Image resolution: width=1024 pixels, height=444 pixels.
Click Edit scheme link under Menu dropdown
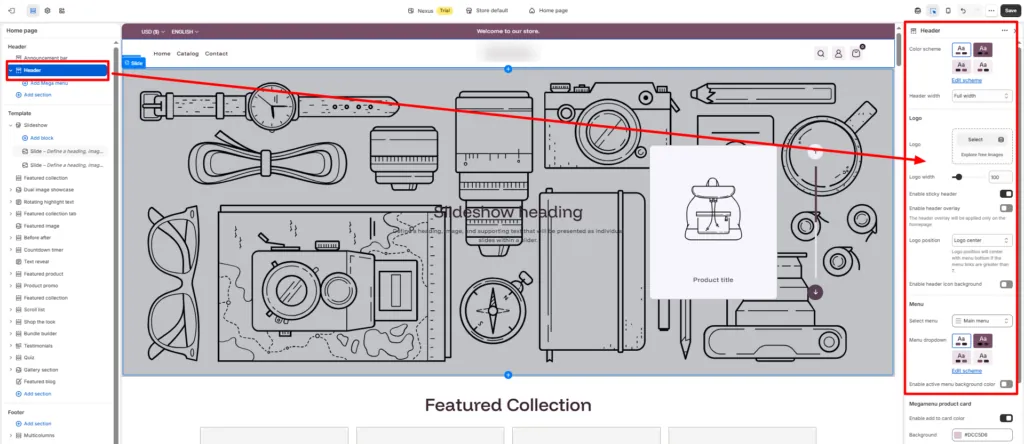pos(967,370)
